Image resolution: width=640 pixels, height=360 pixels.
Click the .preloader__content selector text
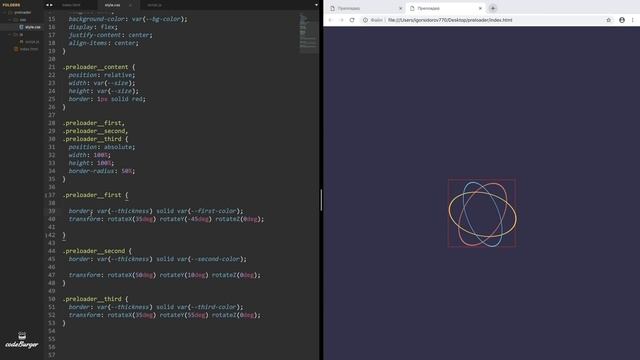click(96, 67)
